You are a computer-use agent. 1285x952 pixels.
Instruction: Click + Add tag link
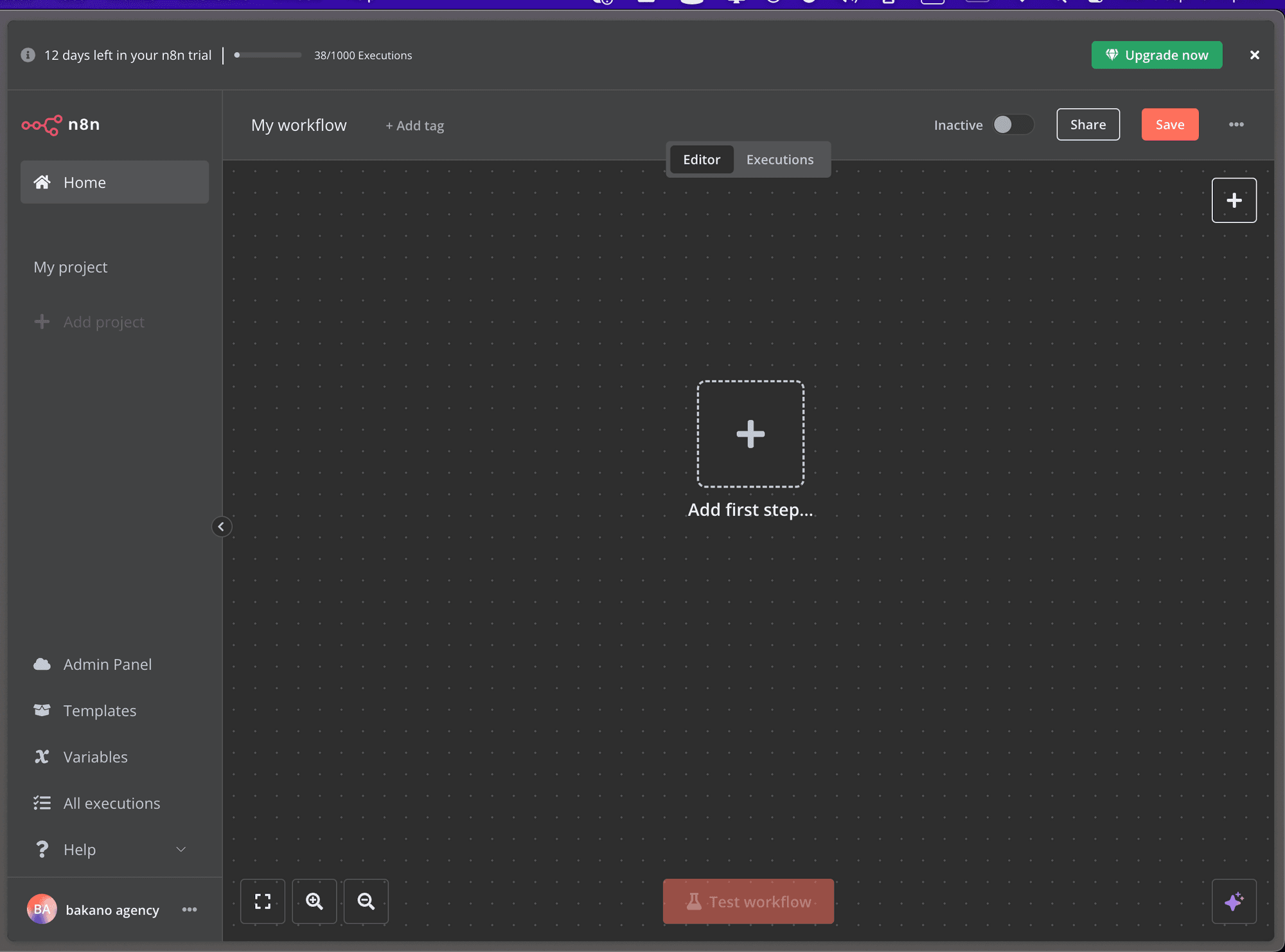[414, 126]
